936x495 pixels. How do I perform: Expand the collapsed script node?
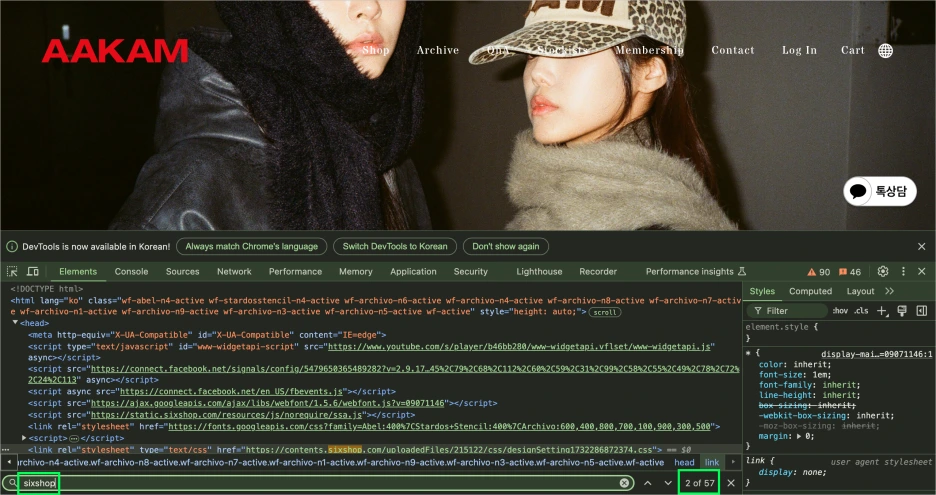[24, 438]
